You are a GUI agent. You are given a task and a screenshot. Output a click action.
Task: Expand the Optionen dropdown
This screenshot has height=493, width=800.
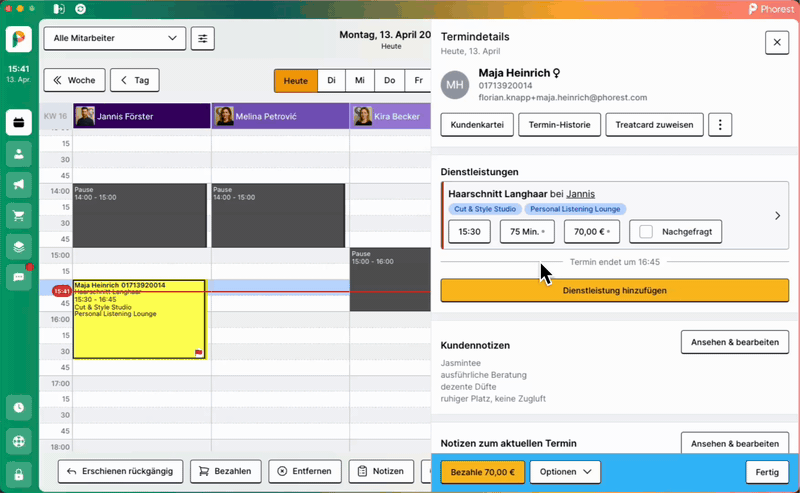(564, 471)
